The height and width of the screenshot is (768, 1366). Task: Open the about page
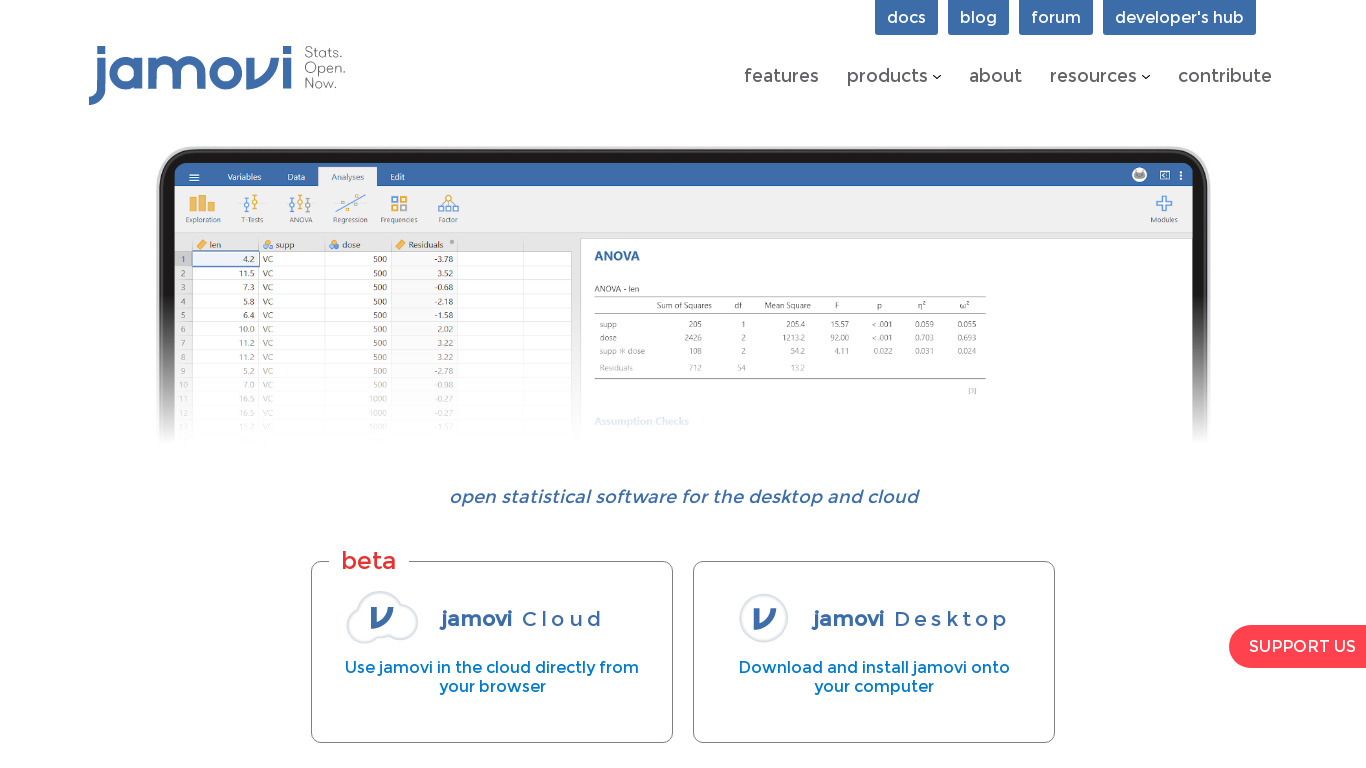pos(995,76)
